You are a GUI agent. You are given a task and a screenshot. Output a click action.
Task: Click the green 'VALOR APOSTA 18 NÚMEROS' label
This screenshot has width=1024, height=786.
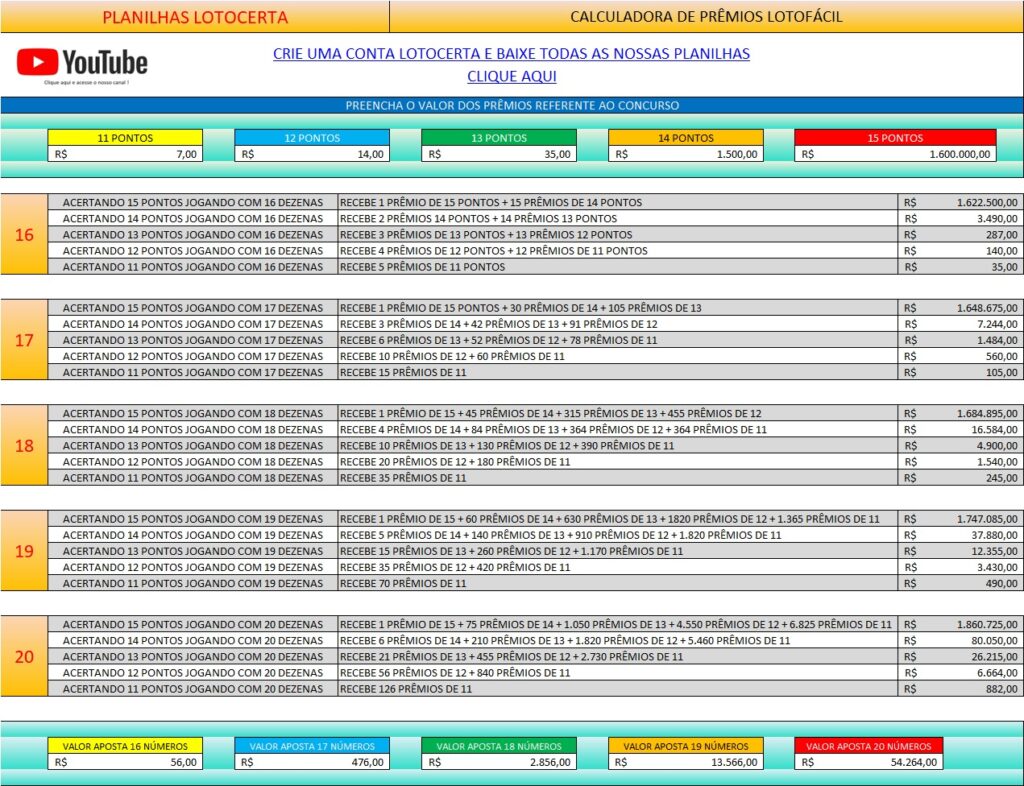click(498, 746)
